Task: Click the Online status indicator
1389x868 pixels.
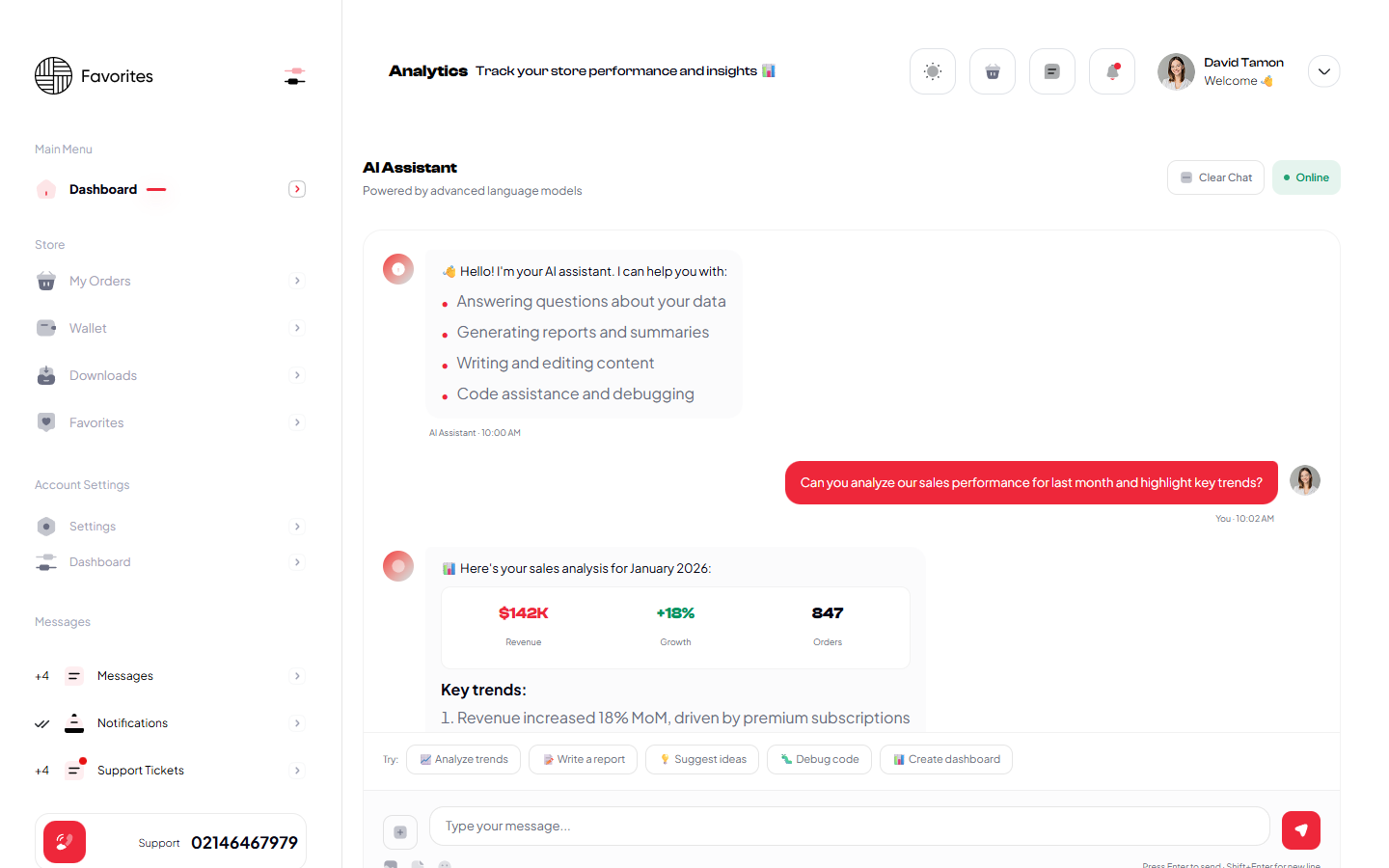Action: click(x=1306, y=177)
